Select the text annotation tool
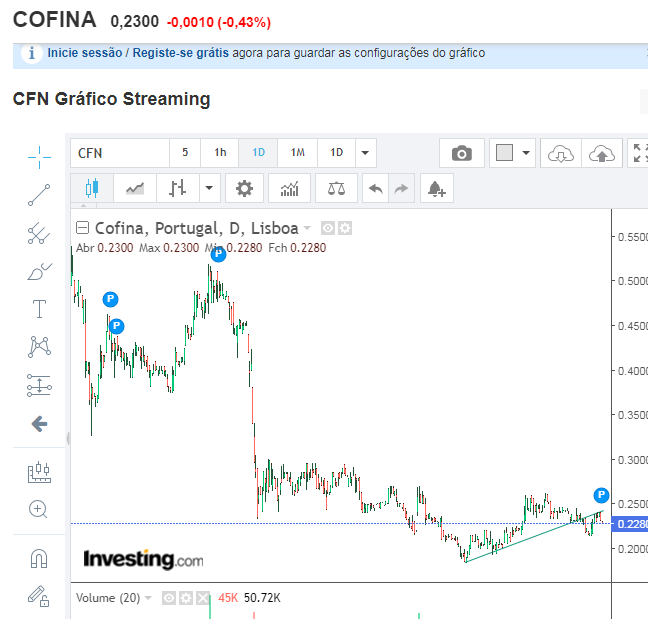The width and height of the screenshot is (648, 619). 39,309
